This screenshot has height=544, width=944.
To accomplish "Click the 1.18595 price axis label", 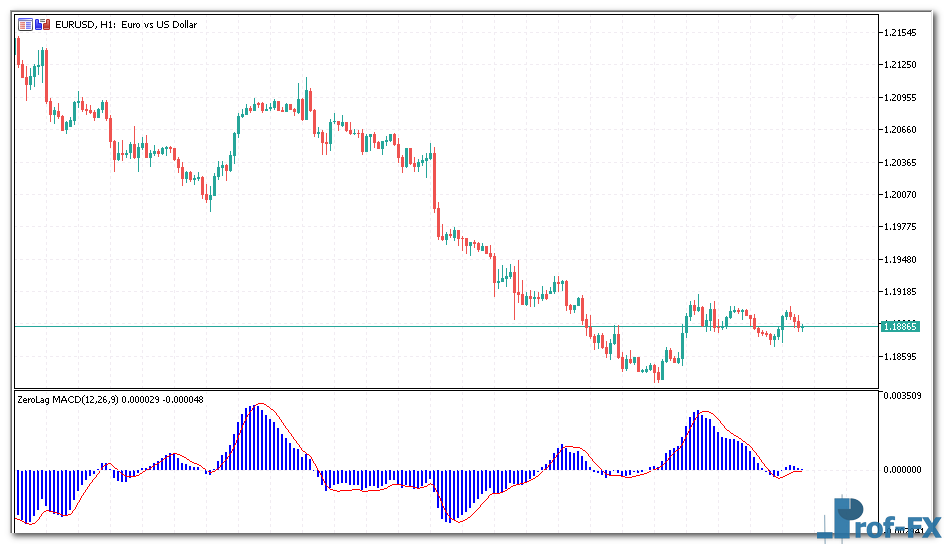I will point(901,356).
